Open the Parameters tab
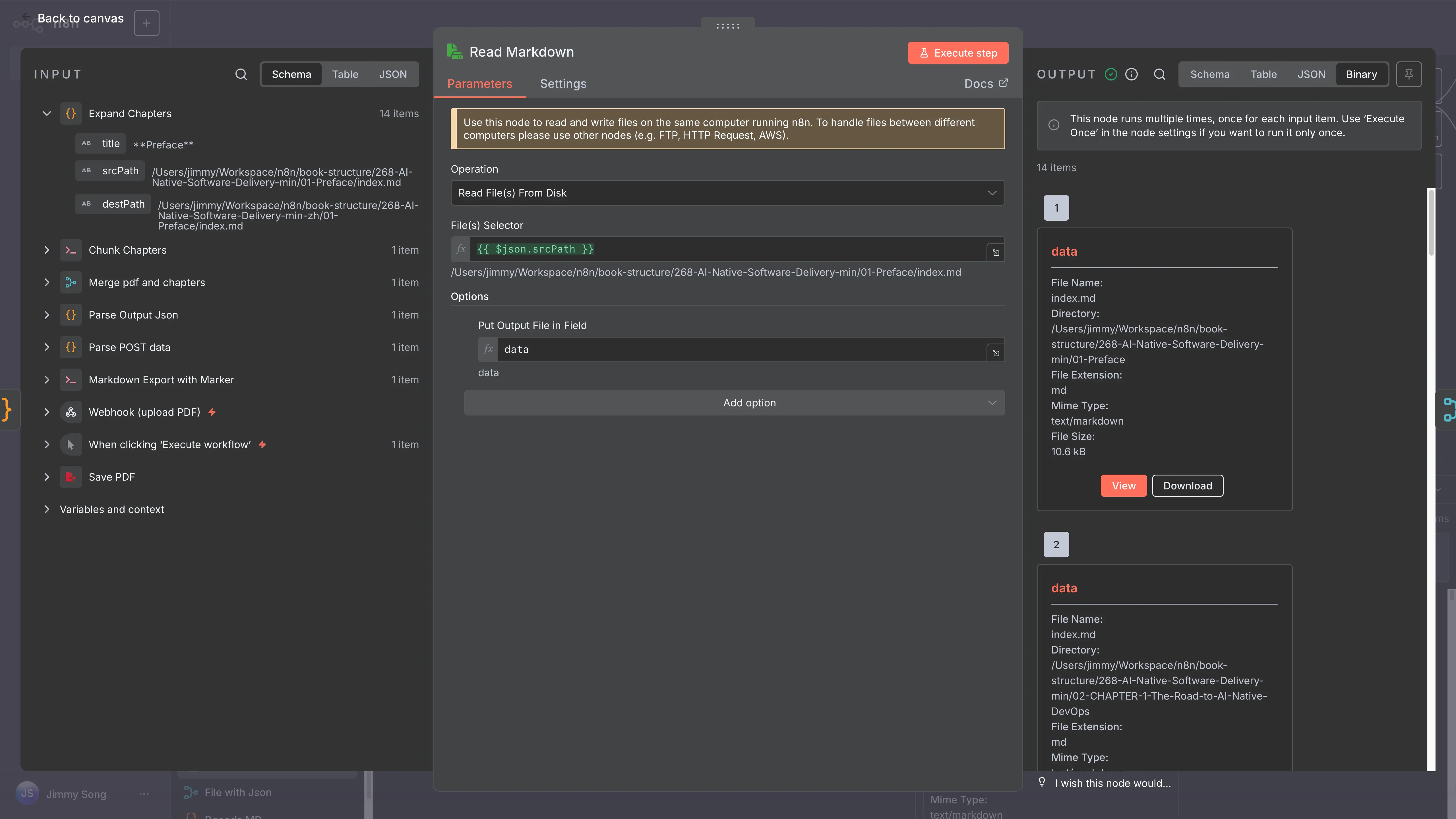 (479, 84)
